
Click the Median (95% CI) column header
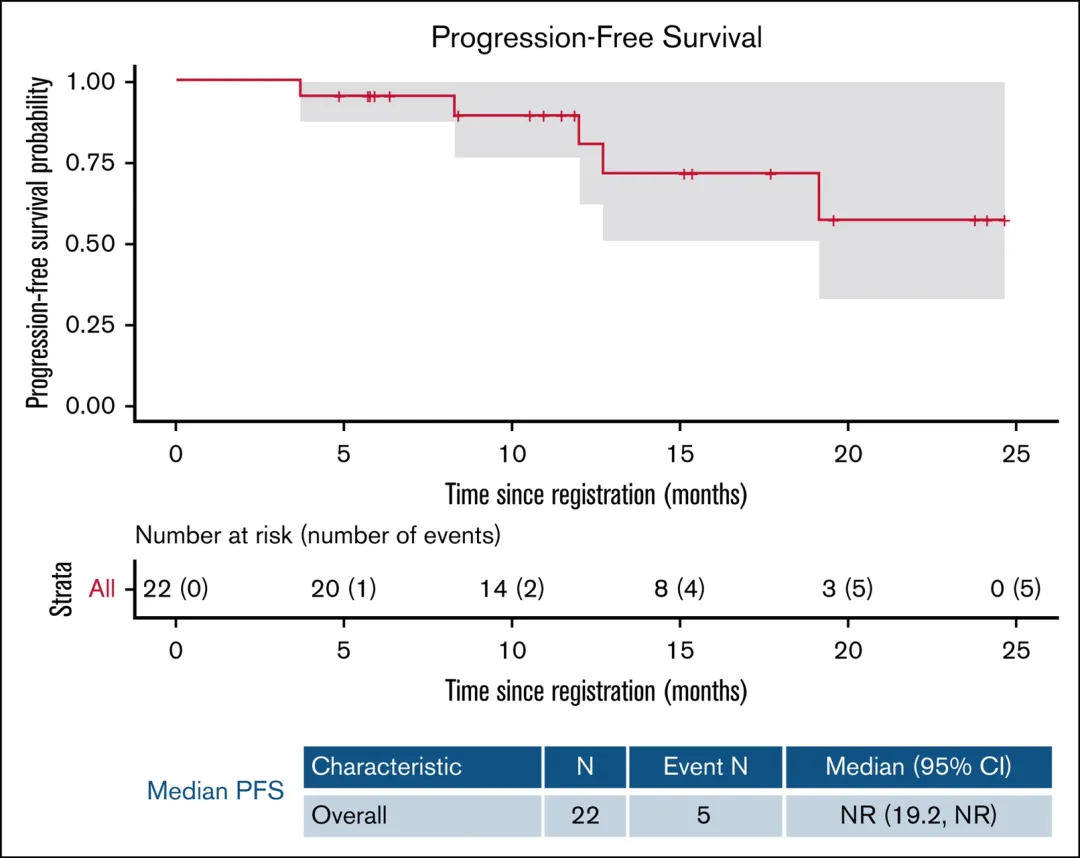[918, 767]
